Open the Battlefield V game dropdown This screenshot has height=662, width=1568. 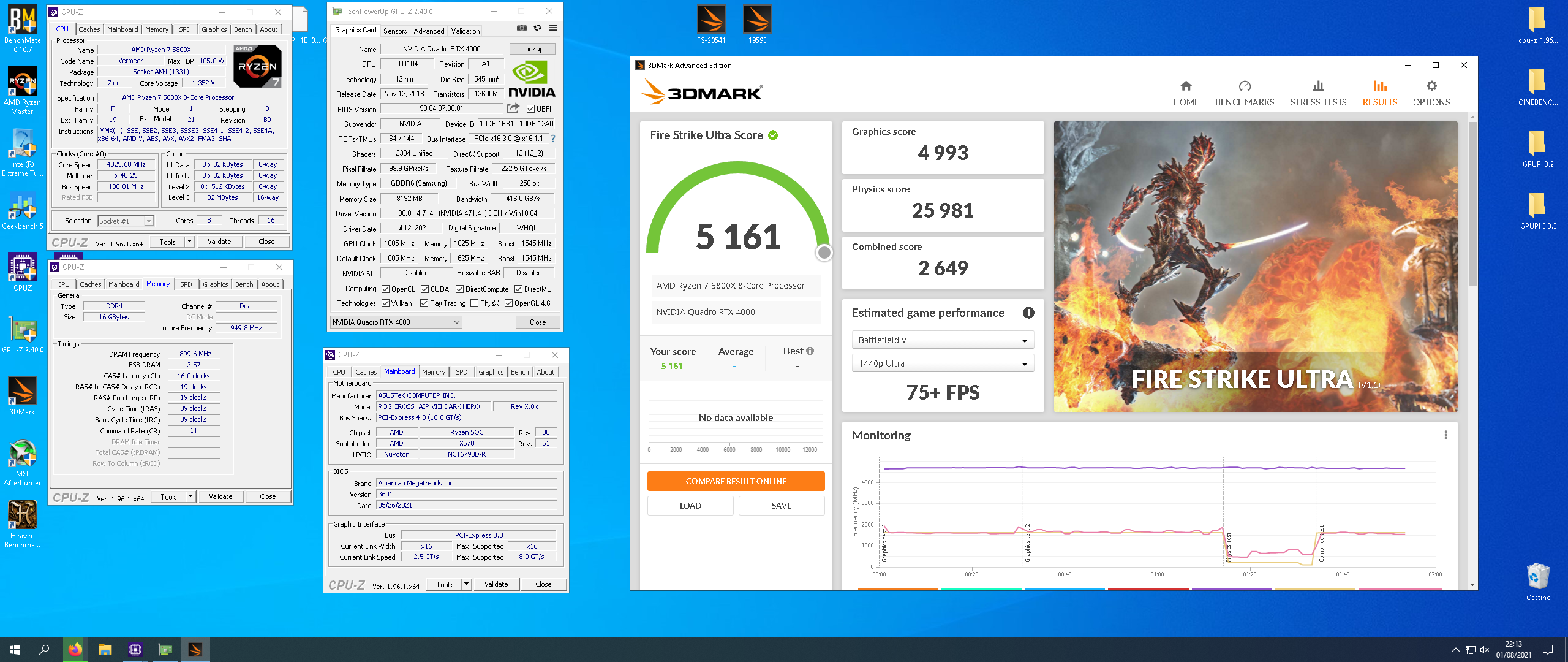coord(943,340)
